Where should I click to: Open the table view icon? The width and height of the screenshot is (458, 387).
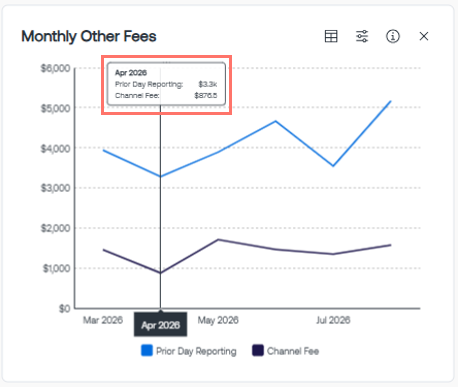point(331,36)
